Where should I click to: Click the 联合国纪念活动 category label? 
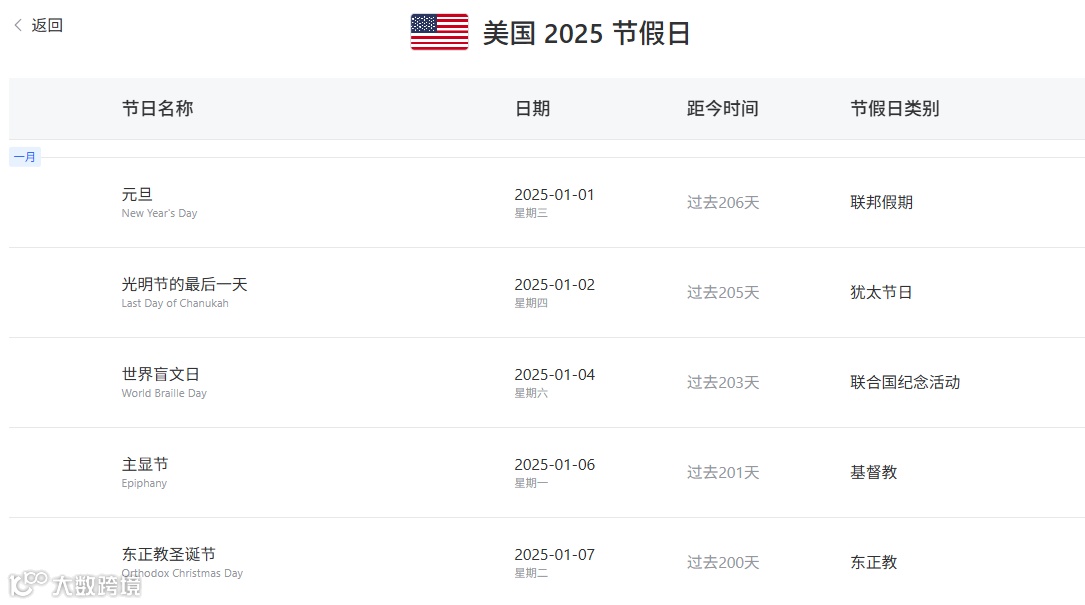tap(905, 382)
